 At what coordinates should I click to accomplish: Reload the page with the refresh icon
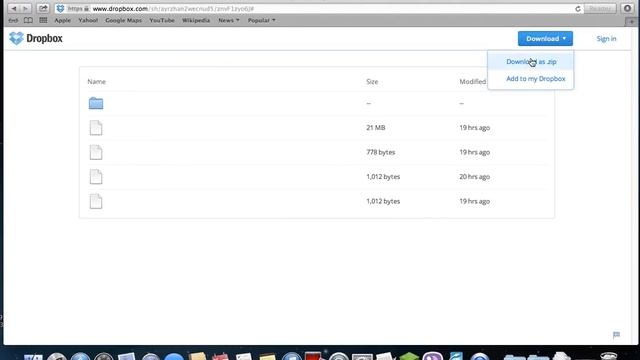point(578,9)
